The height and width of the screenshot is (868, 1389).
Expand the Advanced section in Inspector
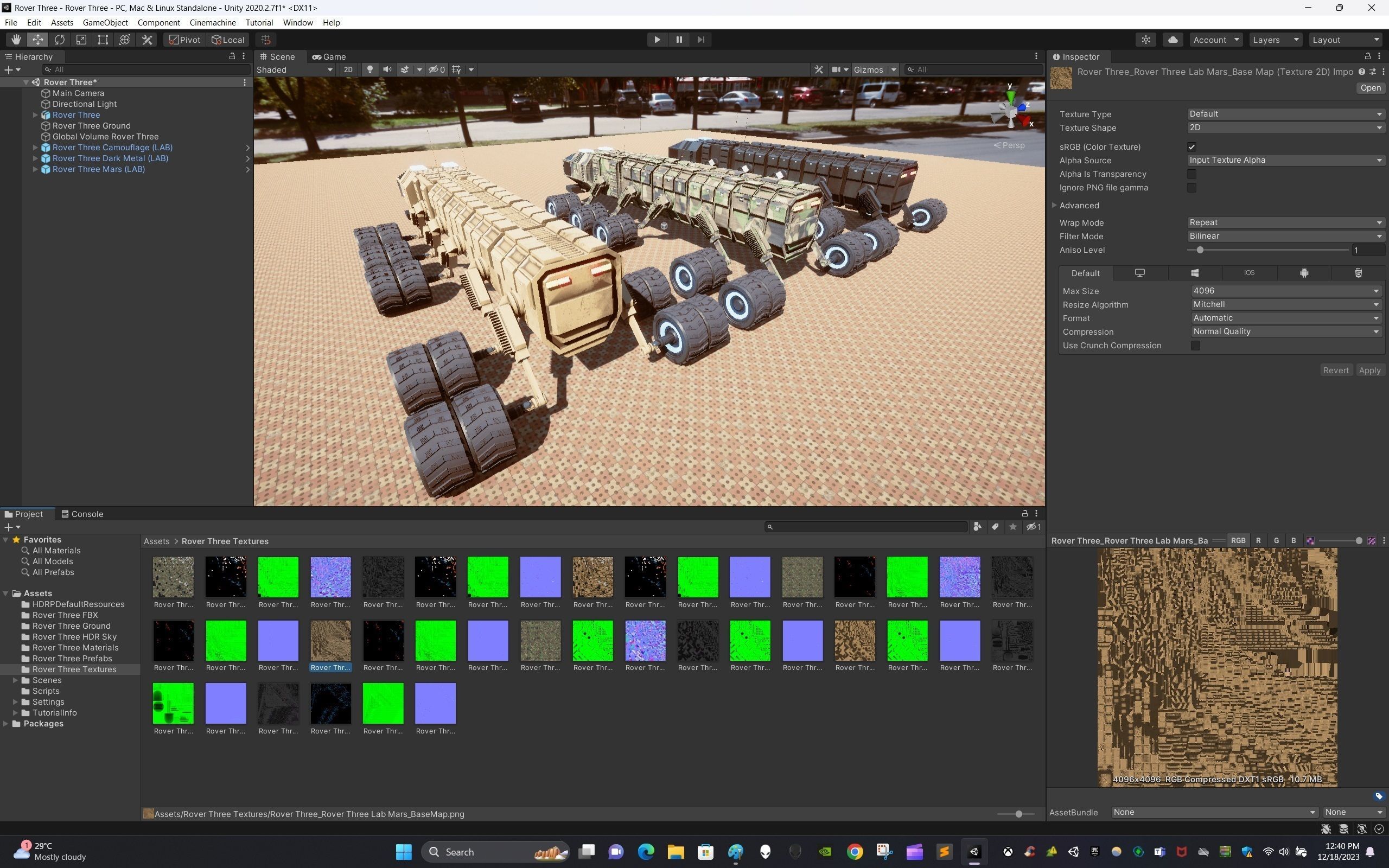pos(1055,206)
